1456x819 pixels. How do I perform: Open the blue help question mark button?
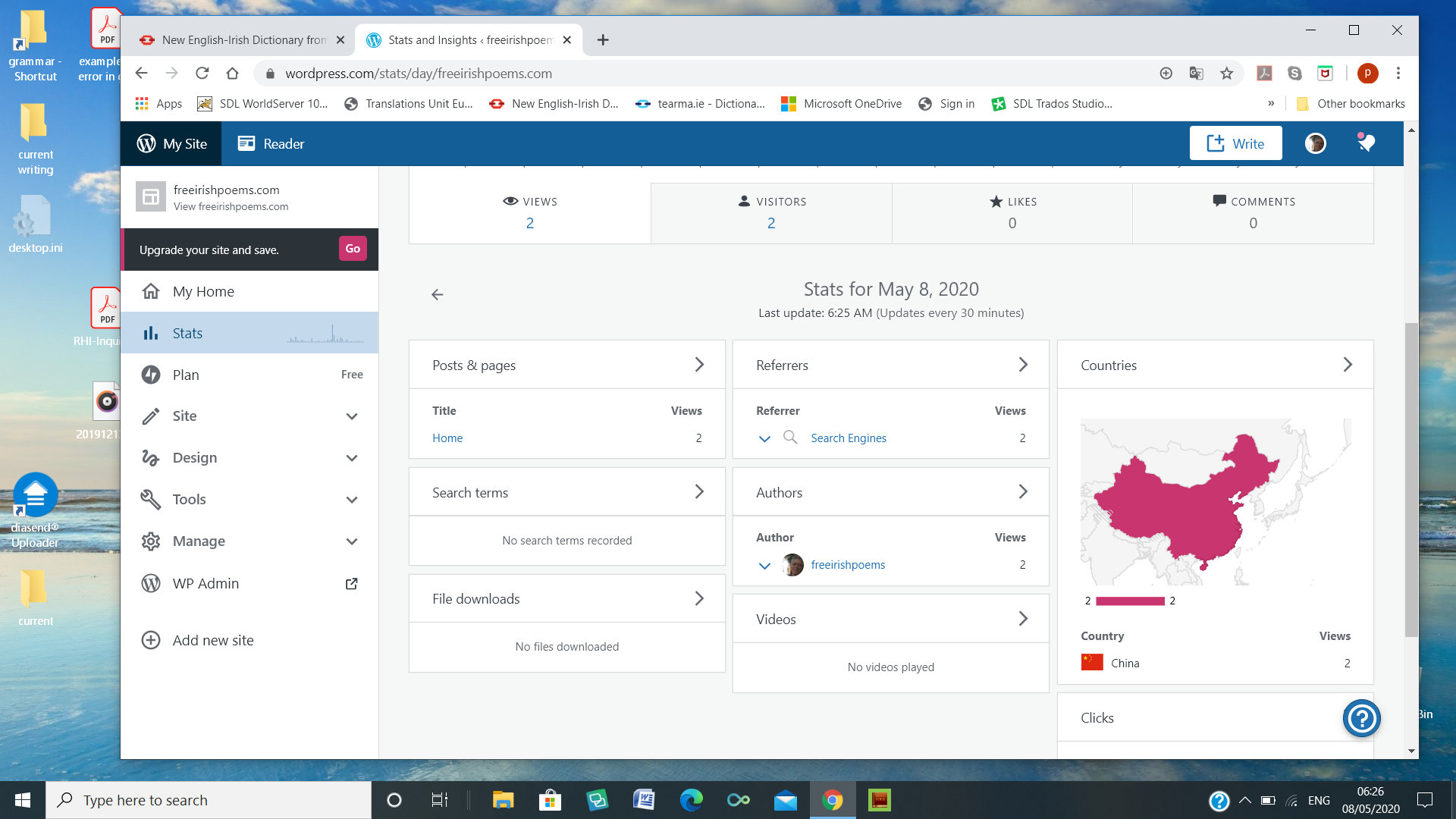pos(1361,718)
